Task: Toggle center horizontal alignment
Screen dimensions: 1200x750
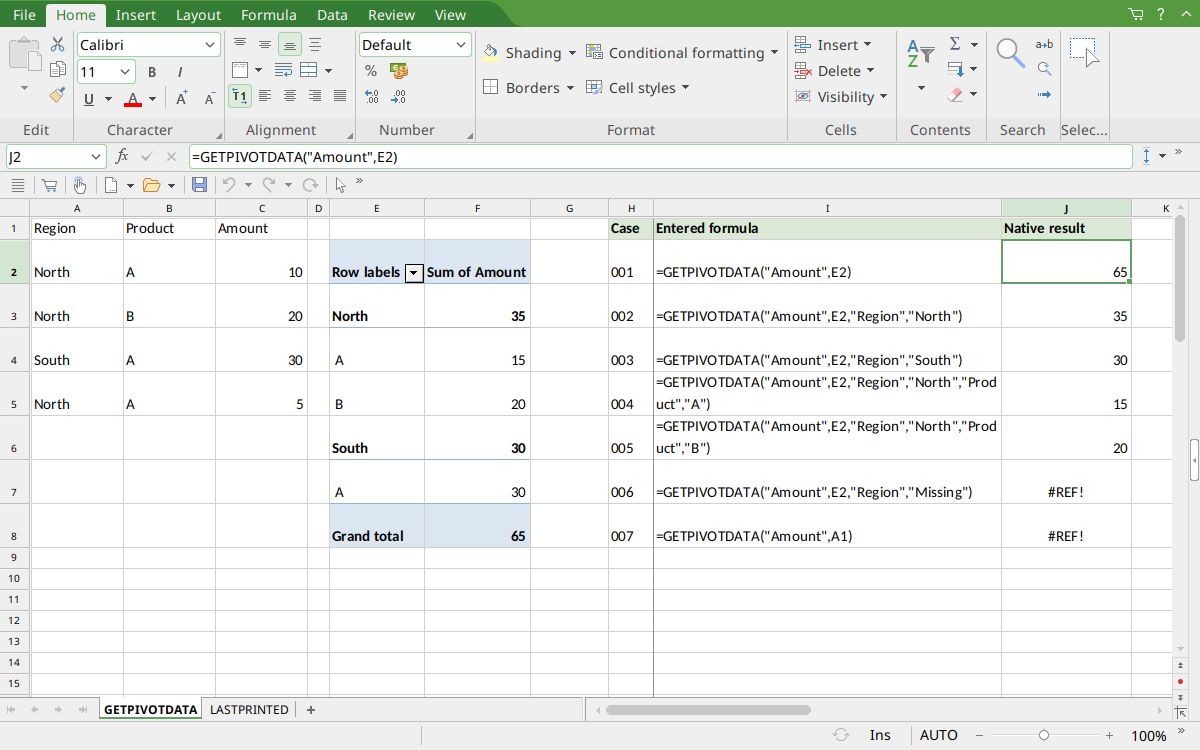Action: coord(290,97)
